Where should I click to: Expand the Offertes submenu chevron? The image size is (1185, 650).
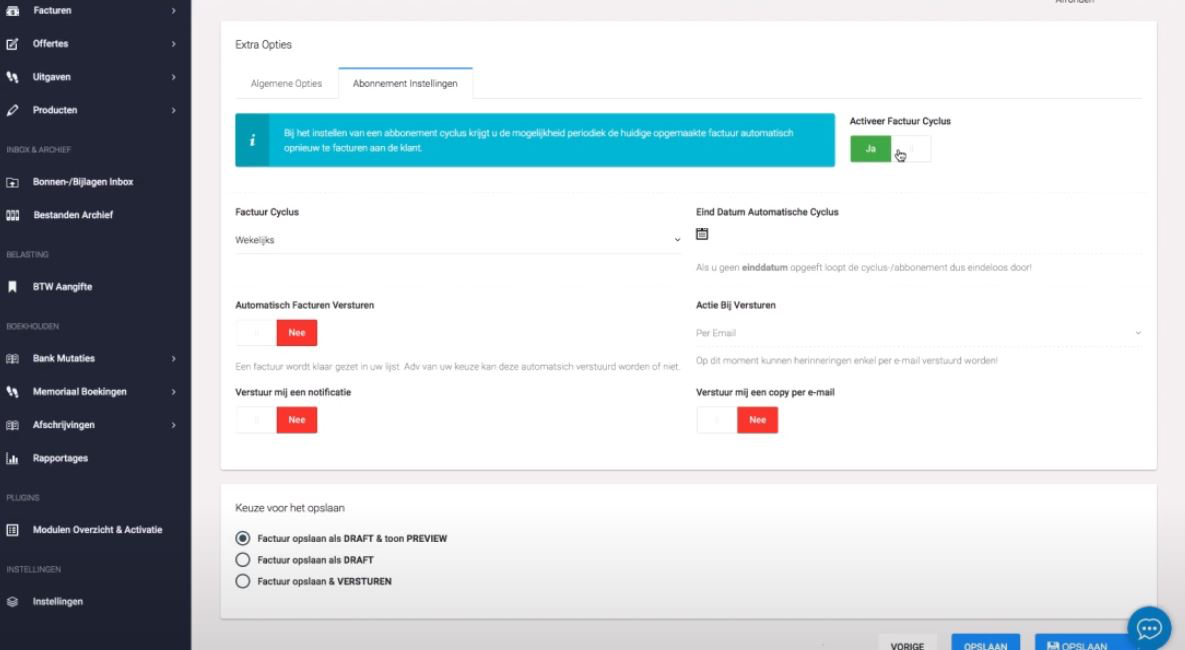tap(173, 44)
